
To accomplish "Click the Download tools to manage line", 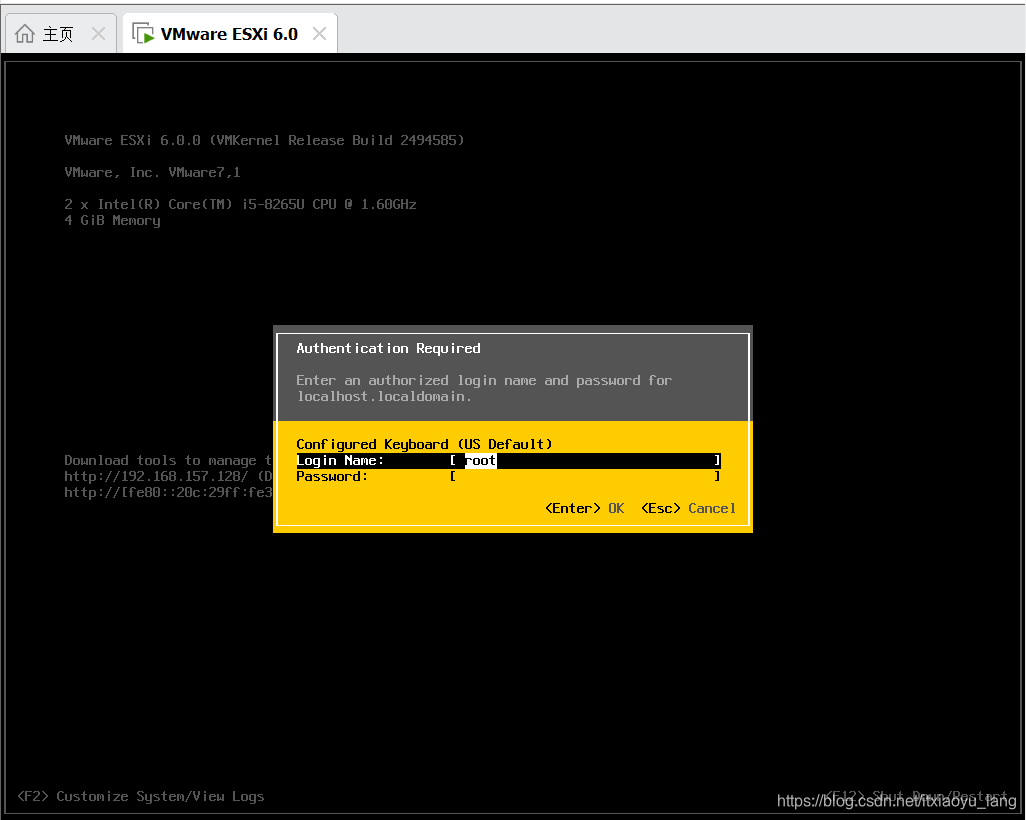I will point(168,461).
